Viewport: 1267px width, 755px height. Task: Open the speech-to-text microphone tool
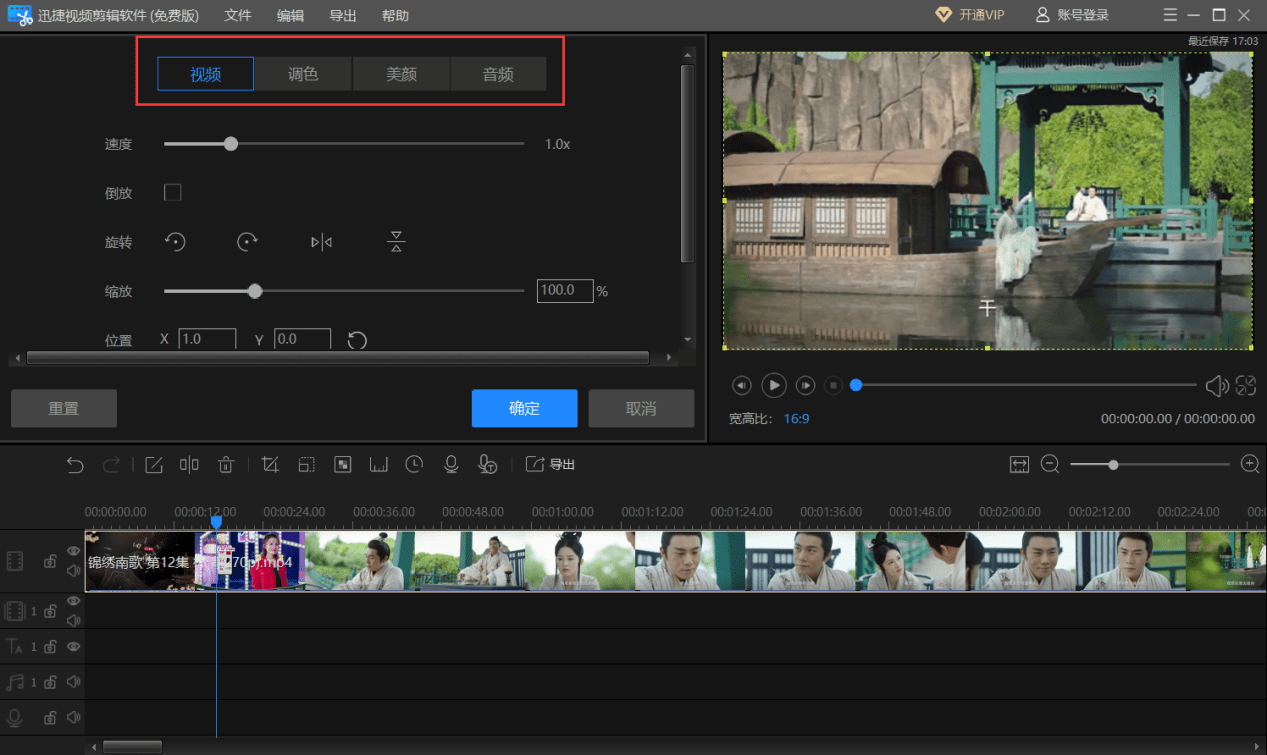click(487, 464)
